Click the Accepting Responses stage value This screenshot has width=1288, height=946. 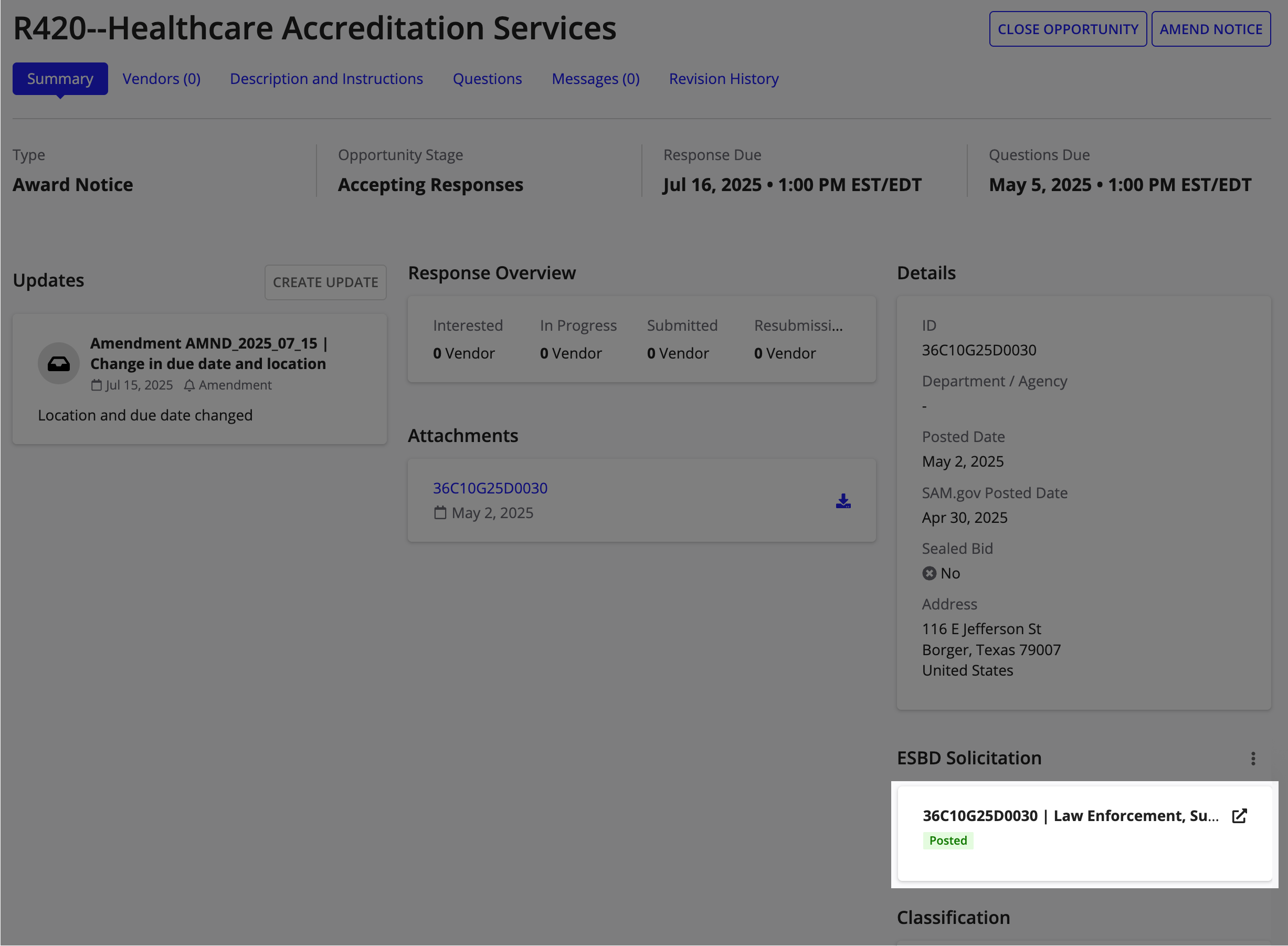point(430,185)
